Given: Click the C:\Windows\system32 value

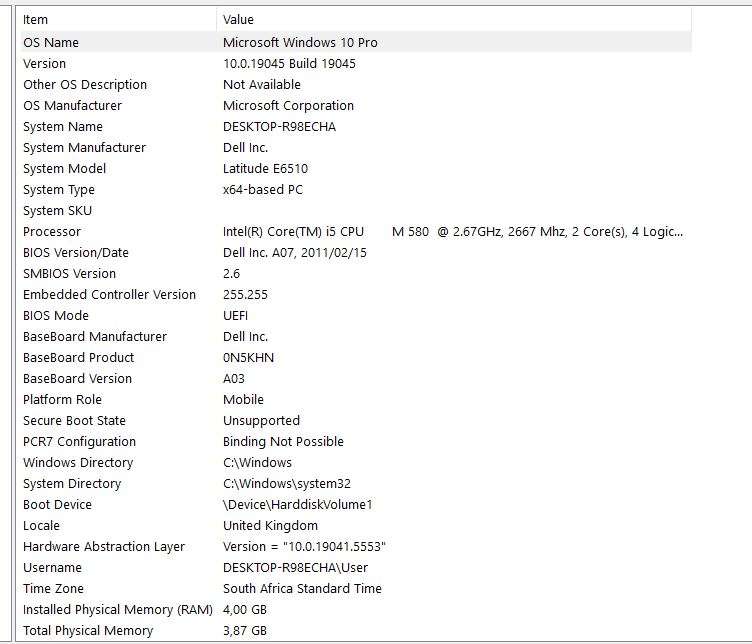Looking at the screenshot, I should click(x=287, y=484).
